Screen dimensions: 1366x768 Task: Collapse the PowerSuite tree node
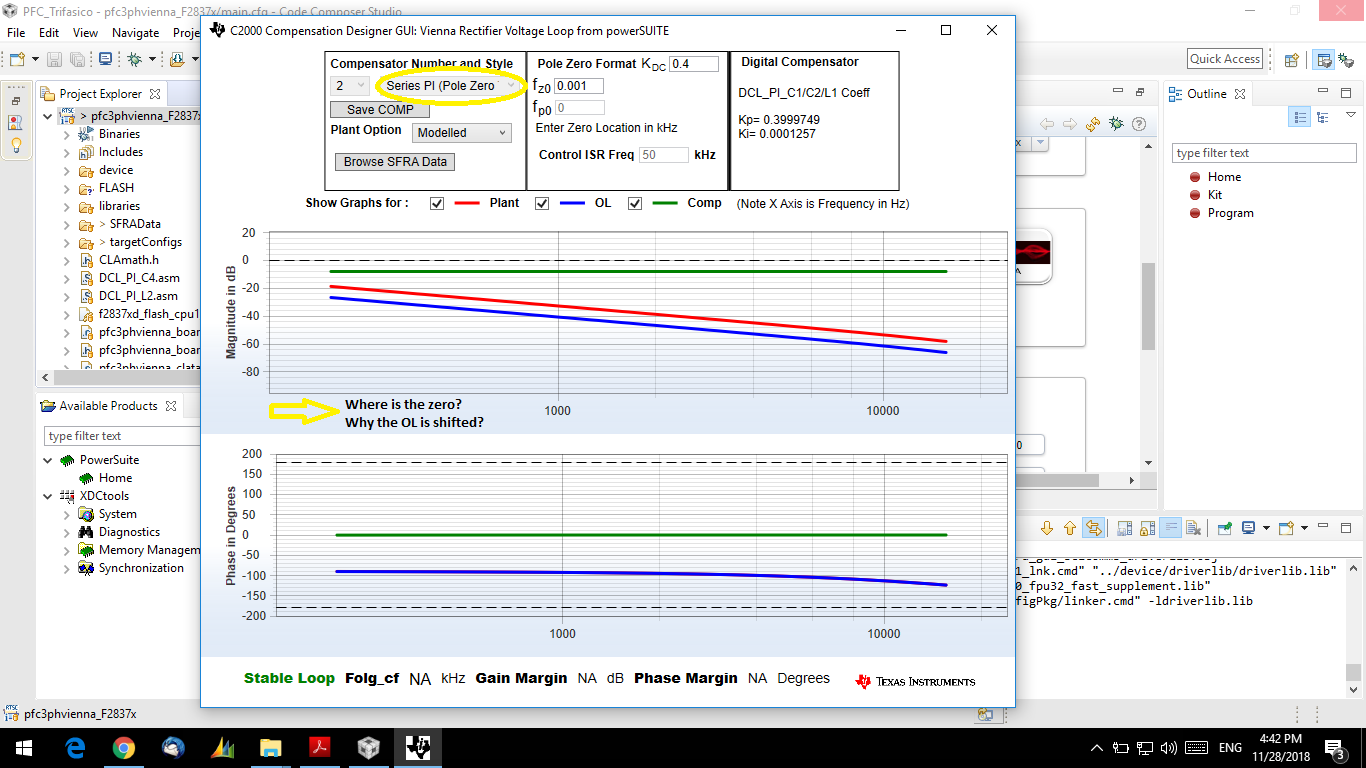45,459
